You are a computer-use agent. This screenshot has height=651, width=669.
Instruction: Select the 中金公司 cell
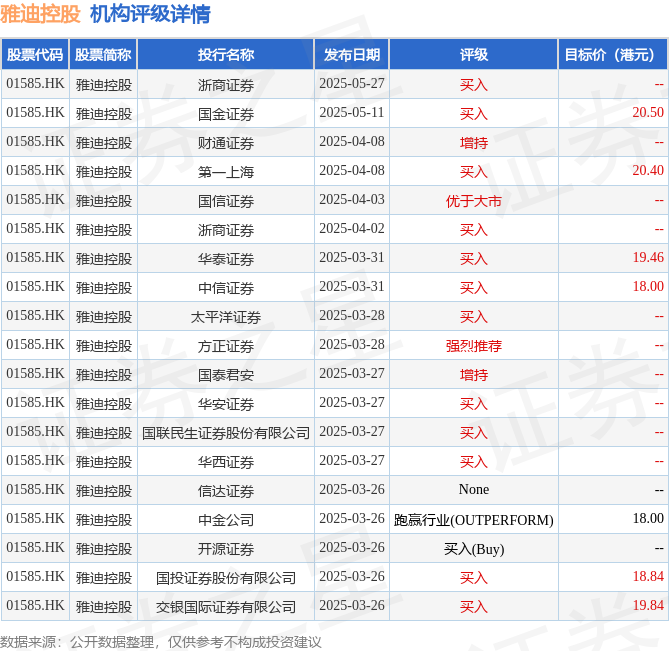click(226, 520)
